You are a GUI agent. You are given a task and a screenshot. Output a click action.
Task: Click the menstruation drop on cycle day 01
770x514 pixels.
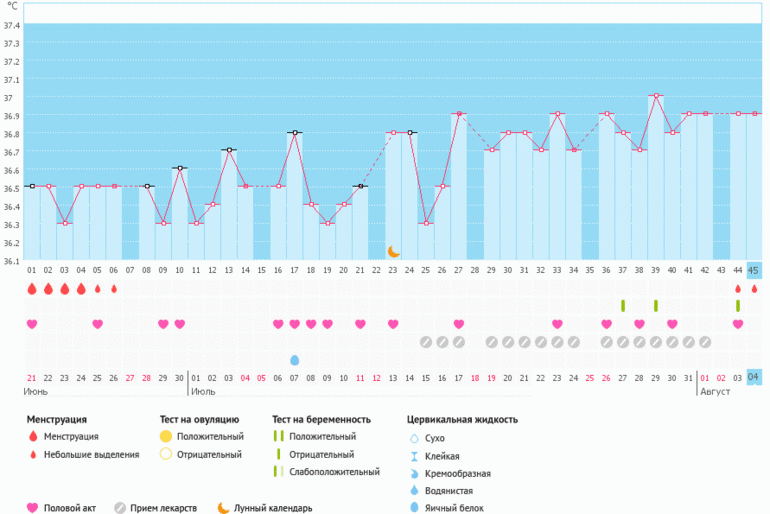32,288
